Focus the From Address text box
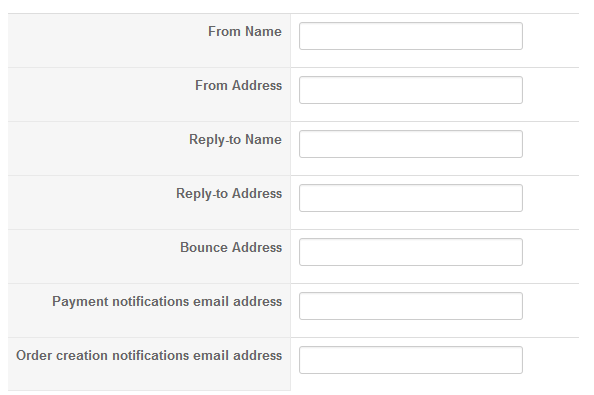Viewport: 594px width, 395px height. (411, 90)
